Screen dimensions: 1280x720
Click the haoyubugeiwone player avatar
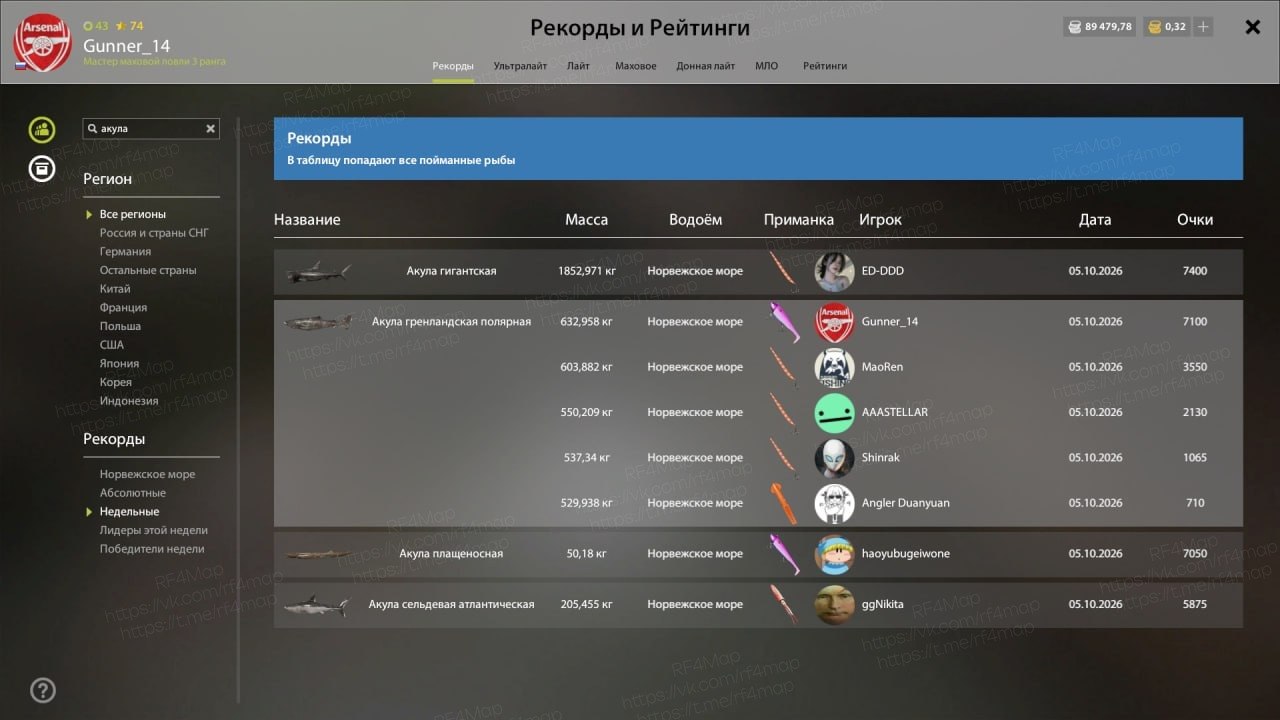point(834,554)
